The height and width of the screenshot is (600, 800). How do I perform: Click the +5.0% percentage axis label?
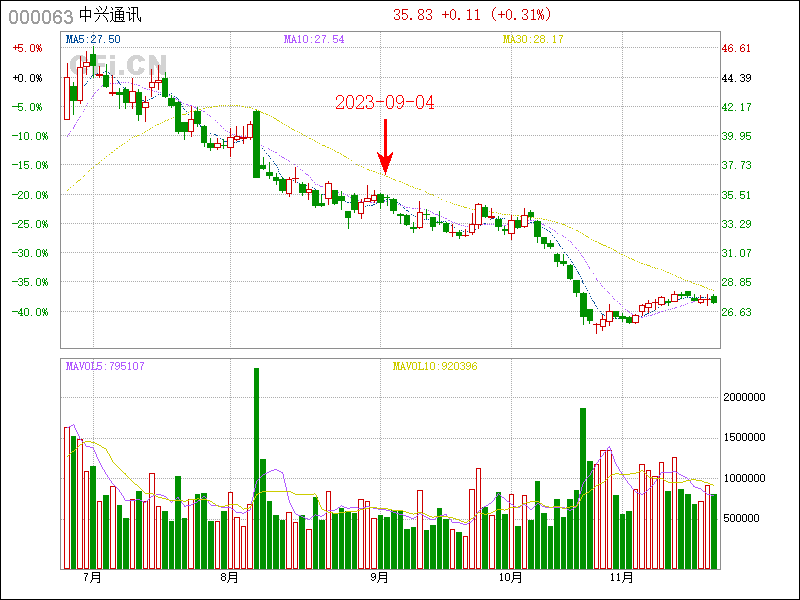(x=27, y=48)
